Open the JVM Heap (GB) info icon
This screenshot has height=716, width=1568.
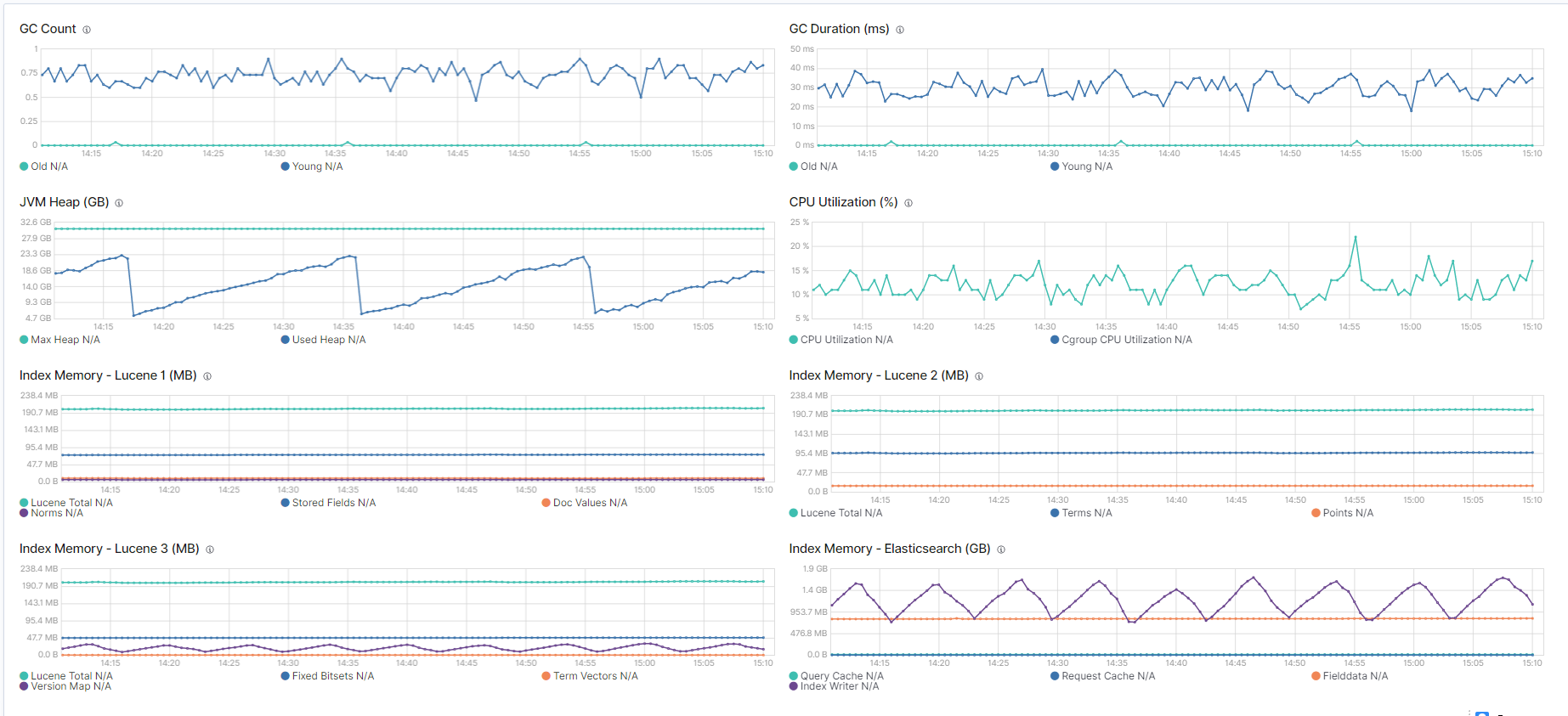[119, 203]
